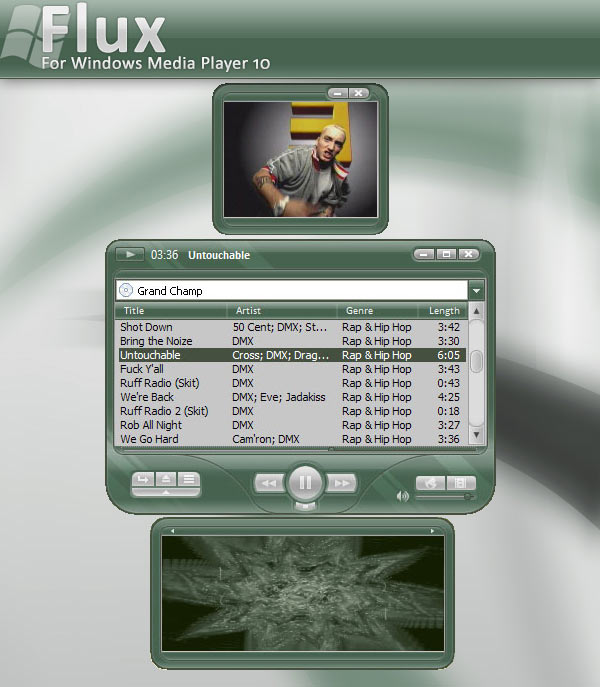
Task: Click the Rap & Hip Hop genre for Shot Down
Action: click(376, 327)
